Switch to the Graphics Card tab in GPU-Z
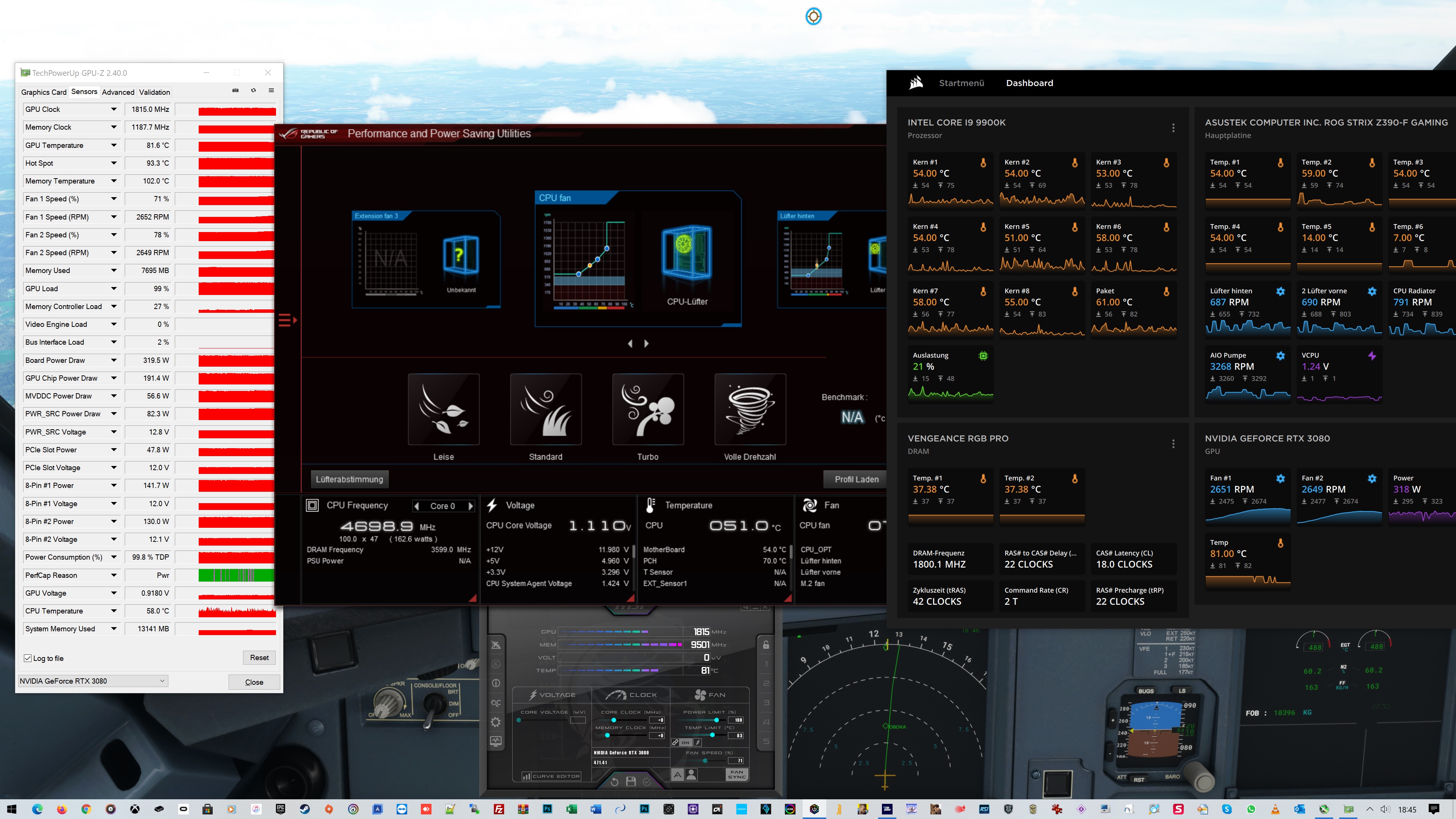The width and height of the screenshot is (1456, 819). tap(44, 92)
